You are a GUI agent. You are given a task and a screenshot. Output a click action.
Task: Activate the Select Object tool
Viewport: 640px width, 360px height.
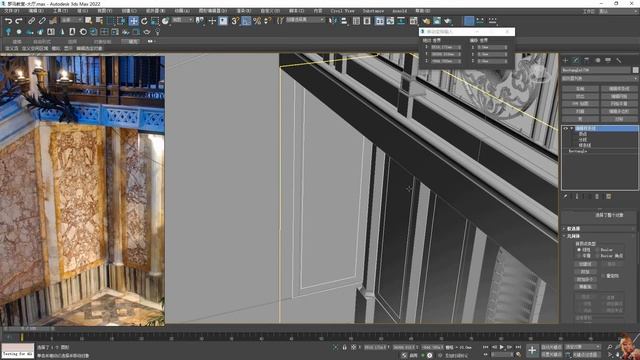(89, 20)
